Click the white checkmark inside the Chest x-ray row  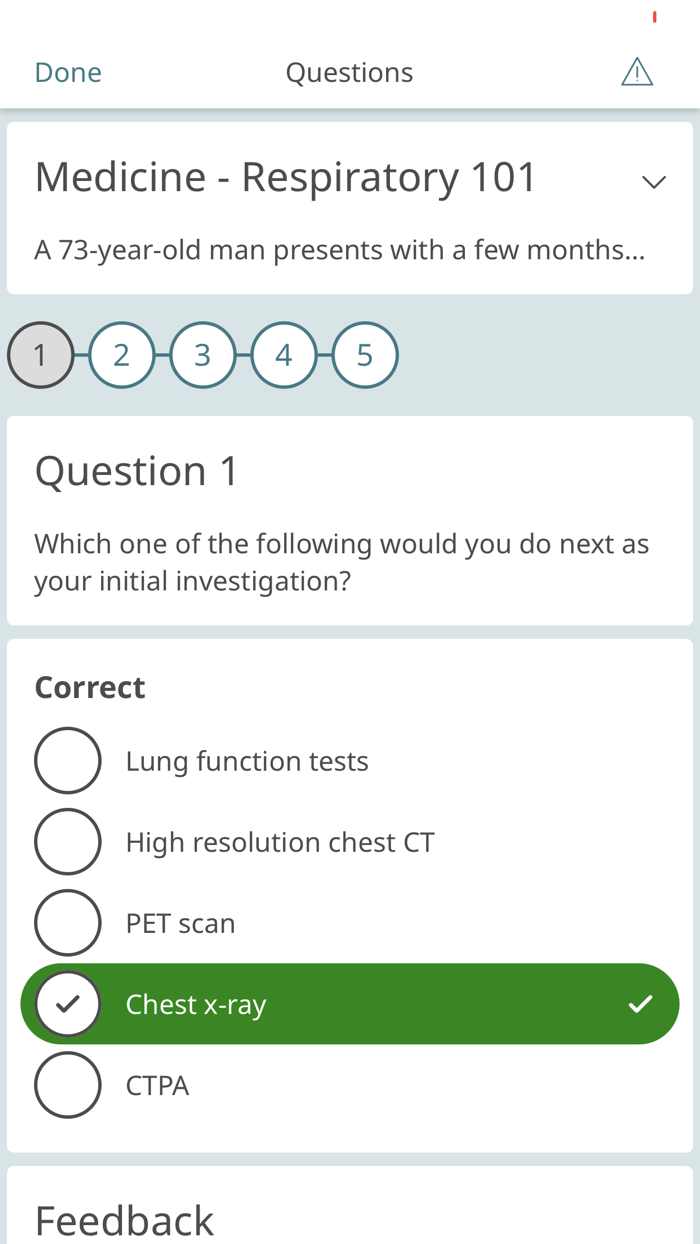pyautogui.click(x=641, y=1003)
